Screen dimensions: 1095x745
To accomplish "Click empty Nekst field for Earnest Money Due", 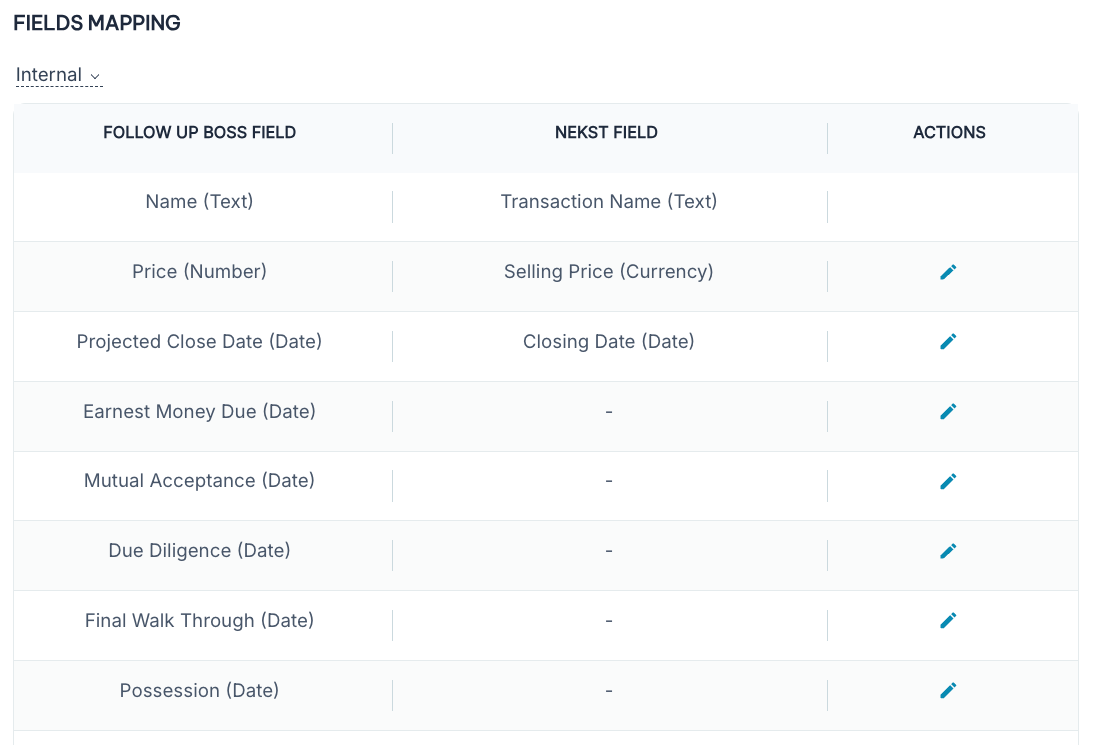I will [x=608, y=411].
